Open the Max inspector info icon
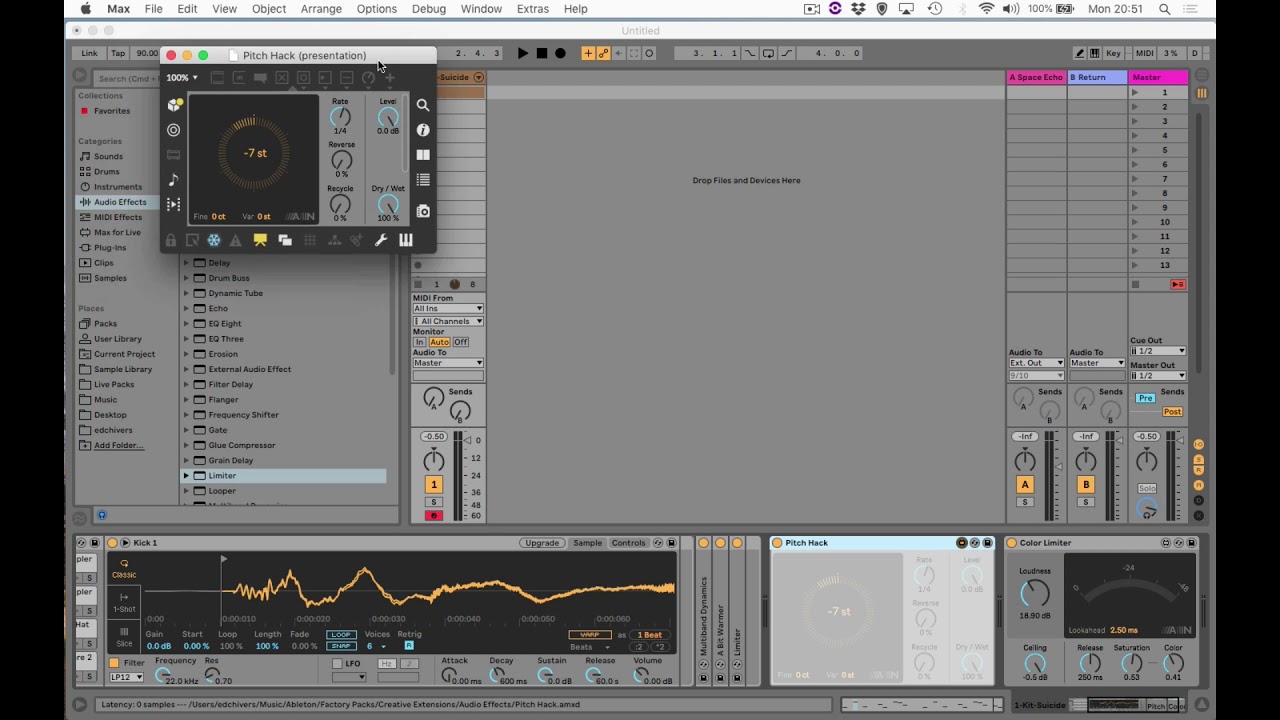The image size is (1280, 720). click(423, 130)
